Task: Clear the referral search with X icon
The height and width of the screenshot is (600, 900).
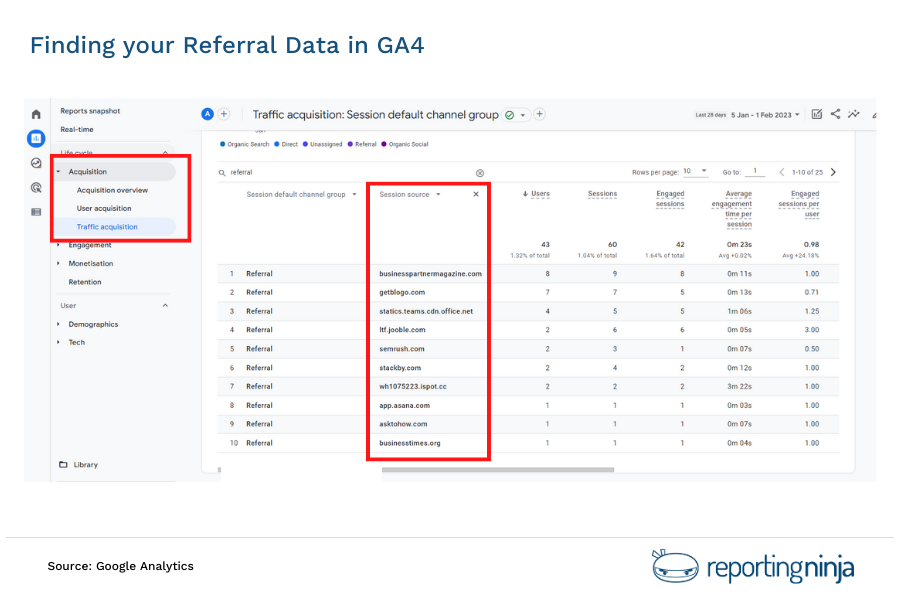Action: pyautogui.click(x=480, y=173)
